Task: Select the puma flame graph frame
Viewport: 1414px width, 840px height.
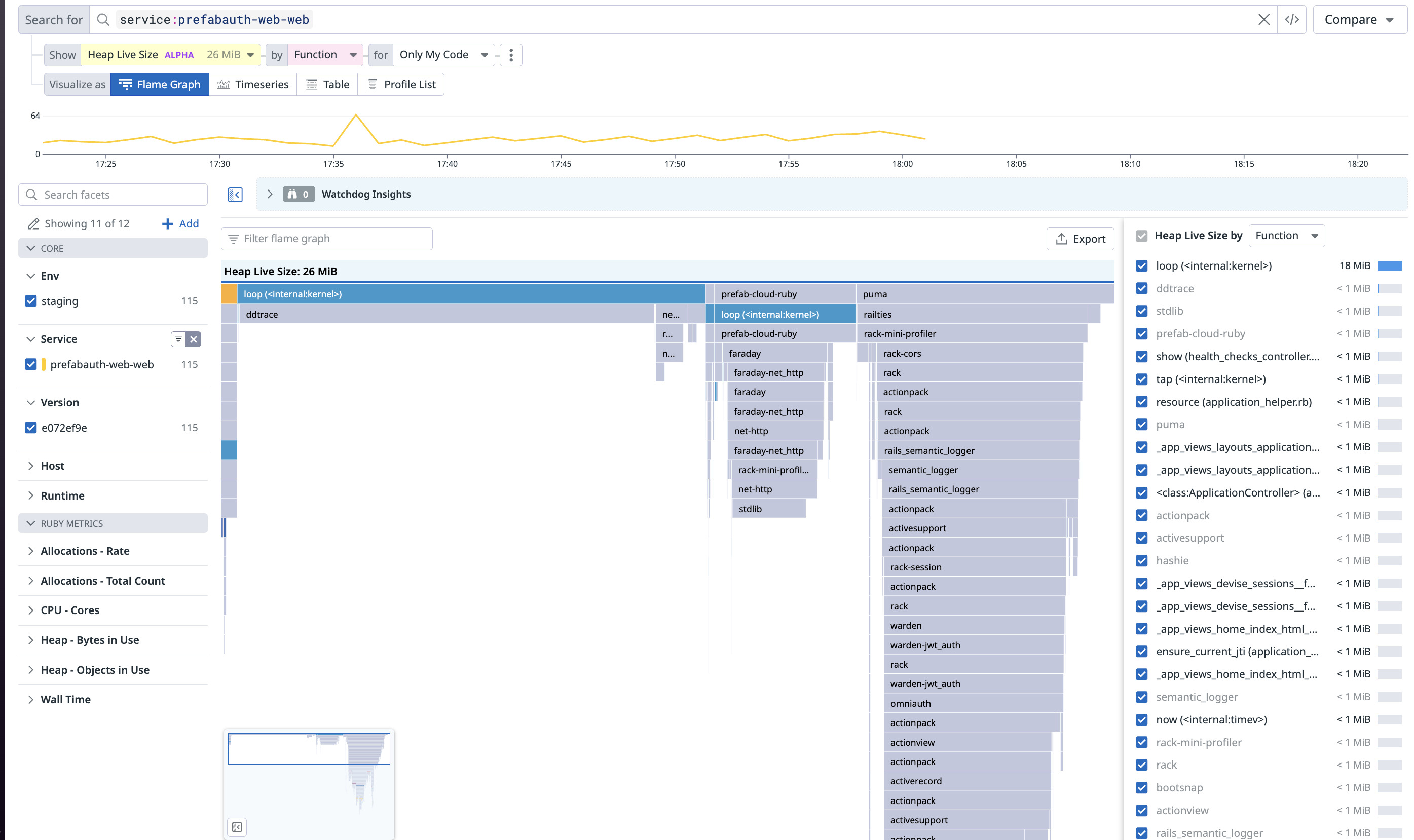Action: pos(985,294)
